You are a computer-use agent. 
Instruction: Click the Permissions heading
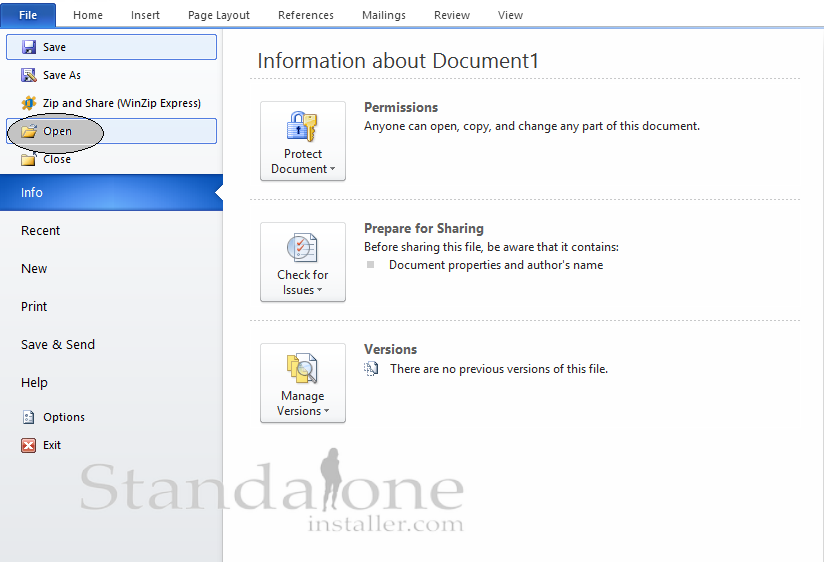pos(401,107)
